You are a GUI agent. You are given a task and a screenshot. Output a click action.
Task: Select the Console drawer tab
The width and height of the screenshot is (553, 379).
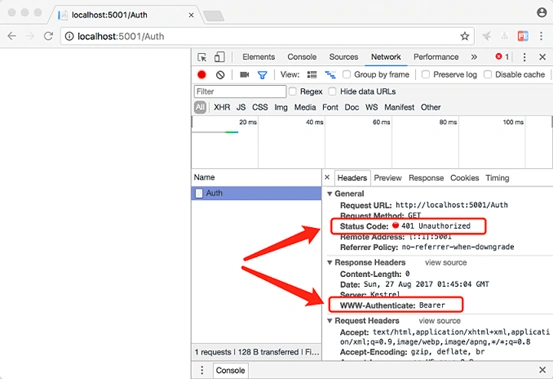(230, 370)
